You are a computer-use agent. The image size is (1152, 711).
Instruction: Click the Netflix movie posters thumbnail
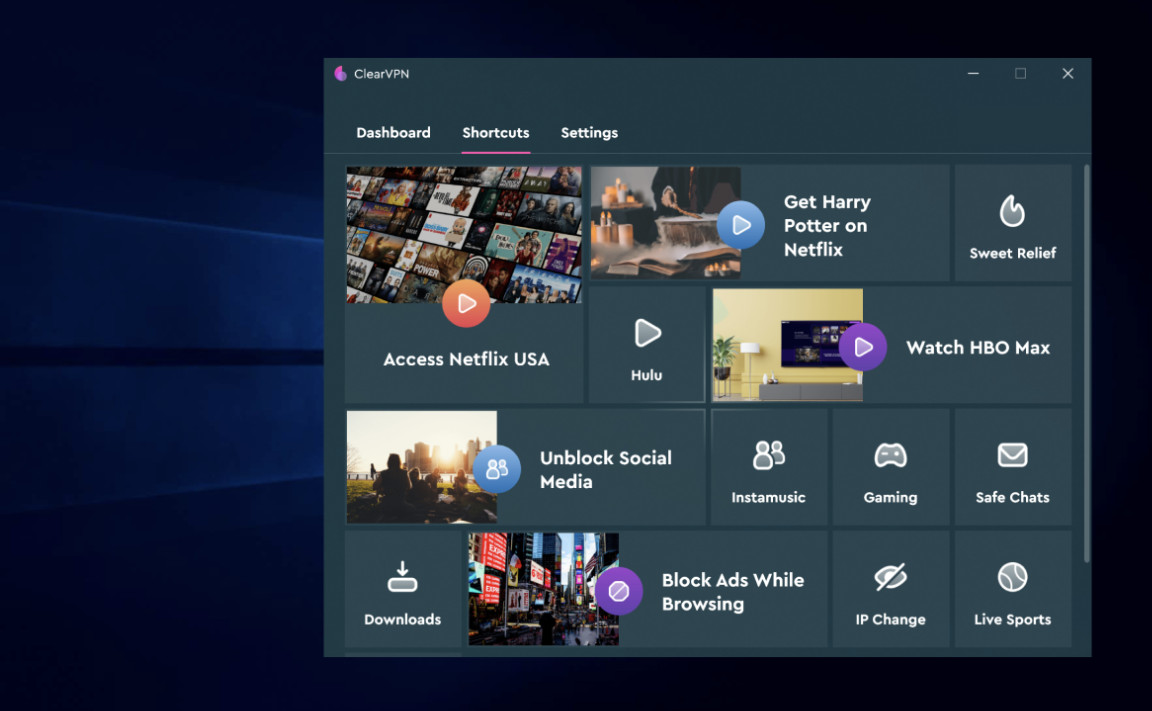tap(464, 234)
